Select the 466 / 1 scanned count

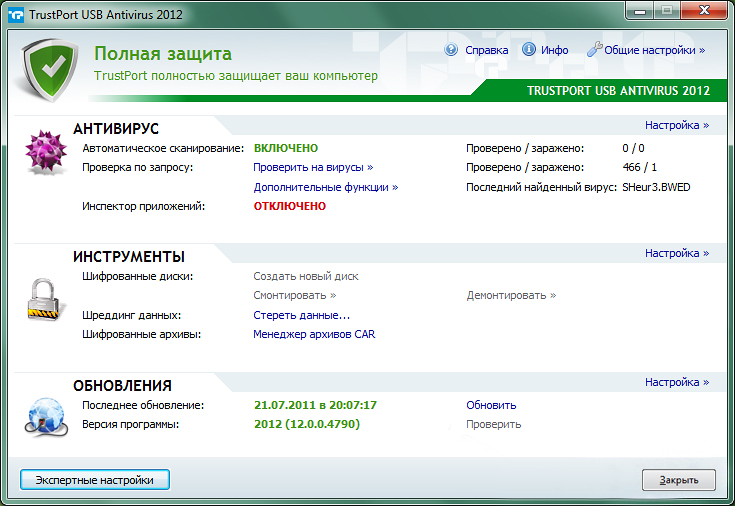(x=639, y=167)
